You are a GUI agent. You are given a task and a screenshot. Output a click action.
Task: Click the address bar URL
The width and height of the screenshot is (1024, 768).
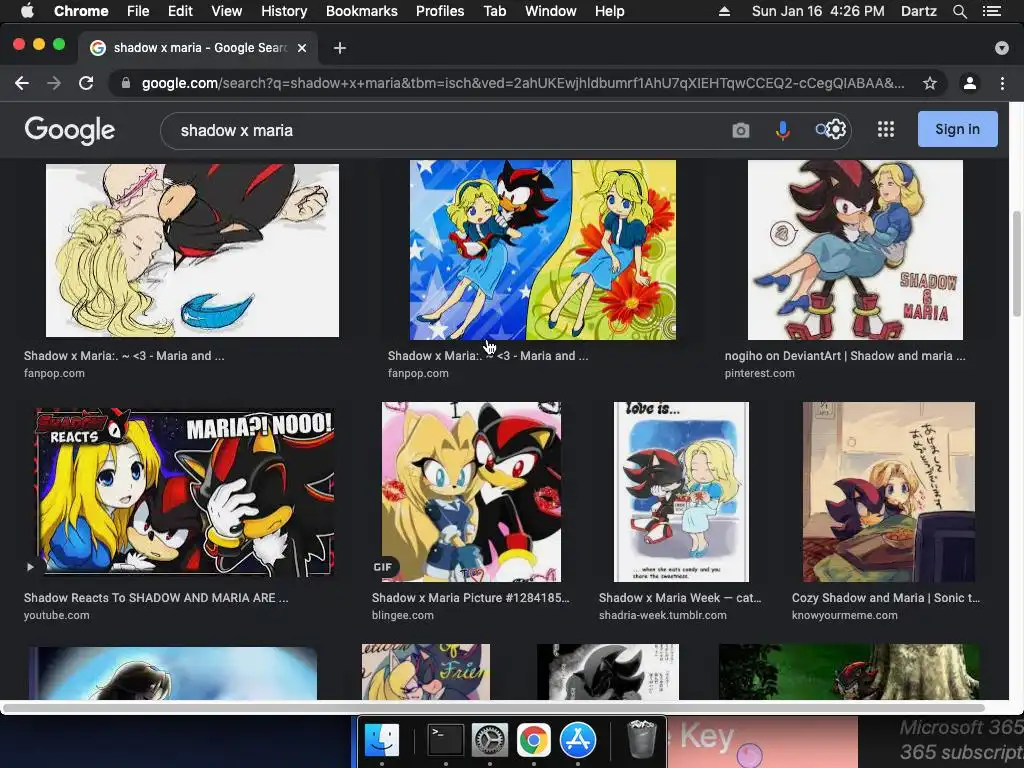[522, 83]
